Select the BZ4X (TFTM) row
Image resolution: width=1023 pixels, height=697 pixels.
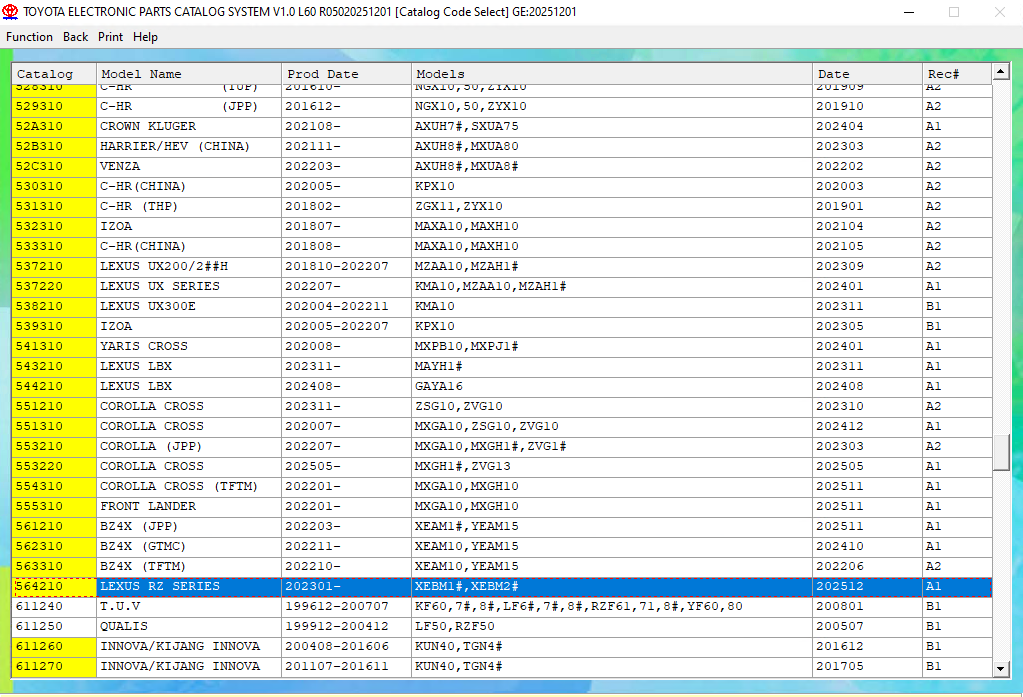pyautogui.click(x=502, y=566)
